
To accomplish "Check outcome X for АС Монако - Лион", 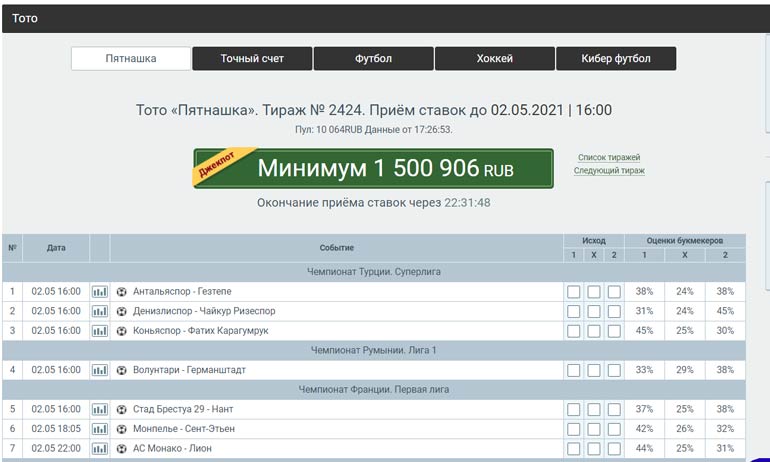I will pos(594,449).
